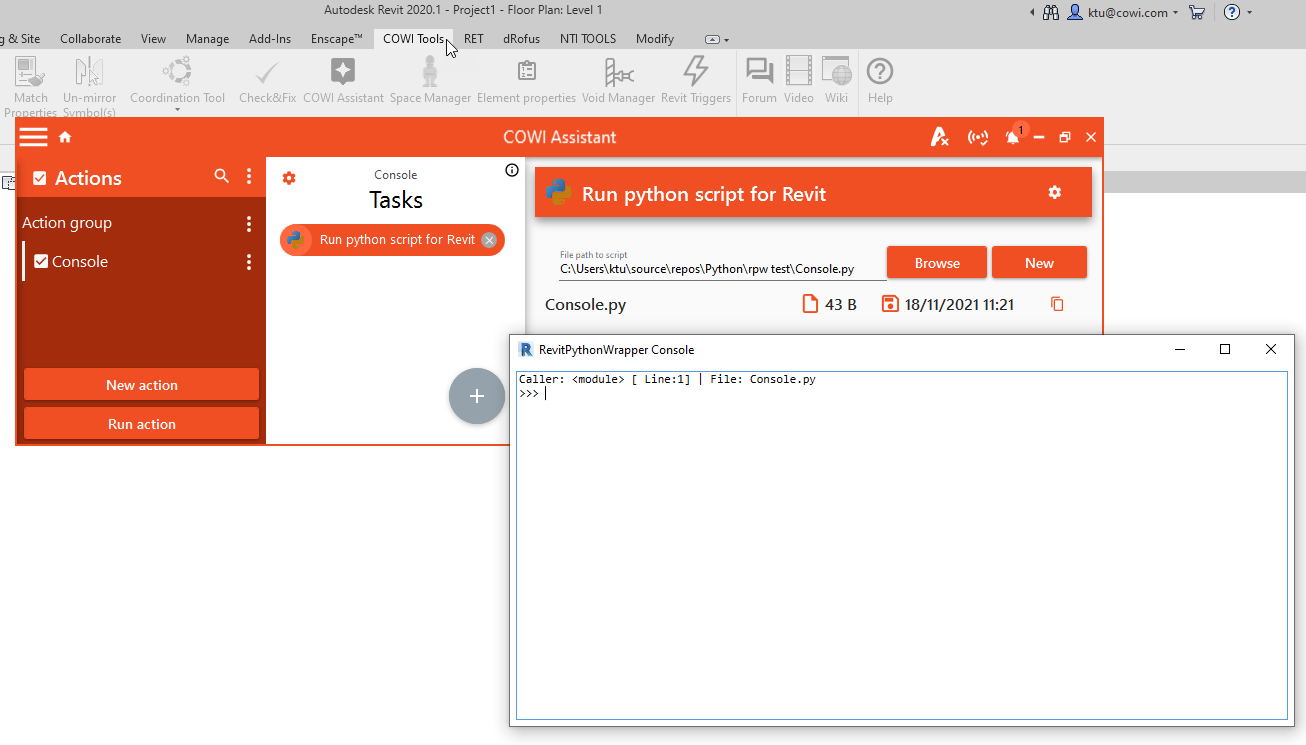Open the NTI TOOLS ribbon tab
The width and height of the screenshot is (1306, 745).
click(x=588, y=39)
